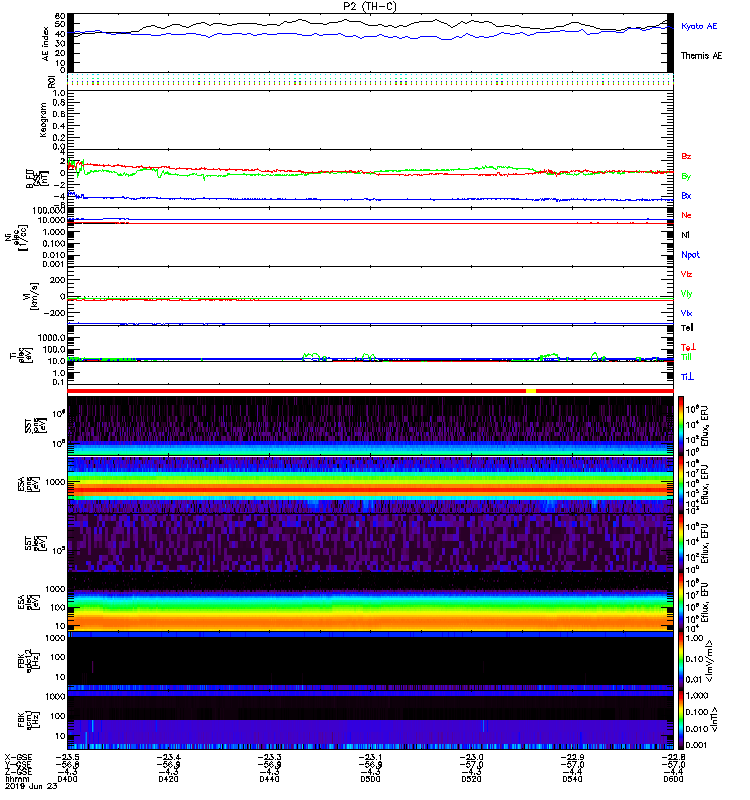Click the 2019 Jun 23 date label
The height and width of the screenshot is (800, 750).
31,786
